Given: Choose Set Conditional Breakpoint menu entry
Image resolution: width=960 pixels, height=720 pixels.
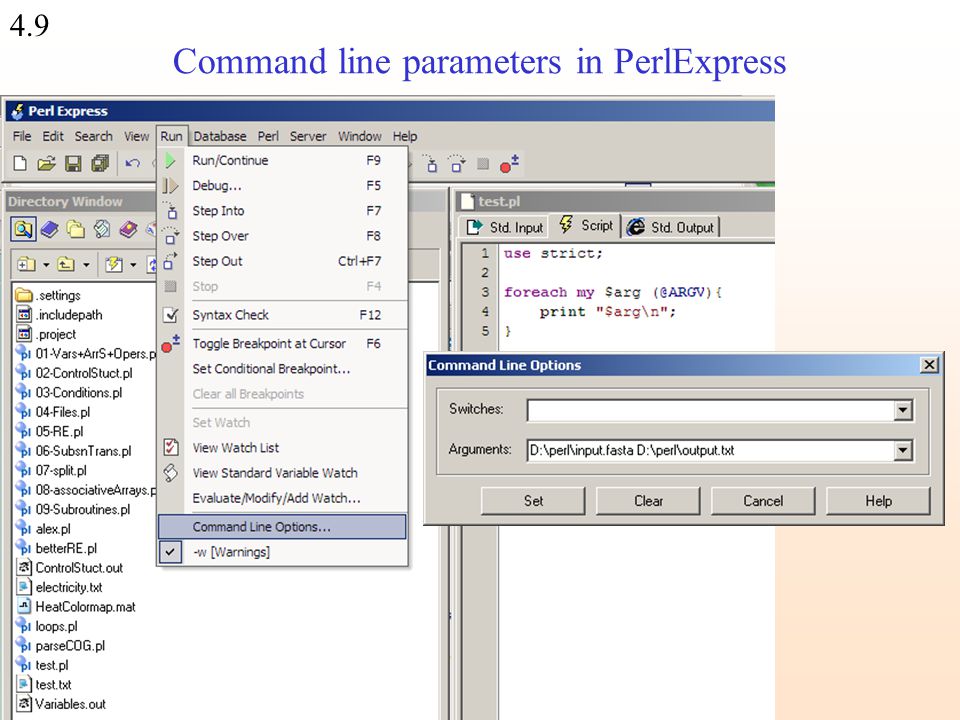Looking at the screenshot, I should click(x=282, y=369).
